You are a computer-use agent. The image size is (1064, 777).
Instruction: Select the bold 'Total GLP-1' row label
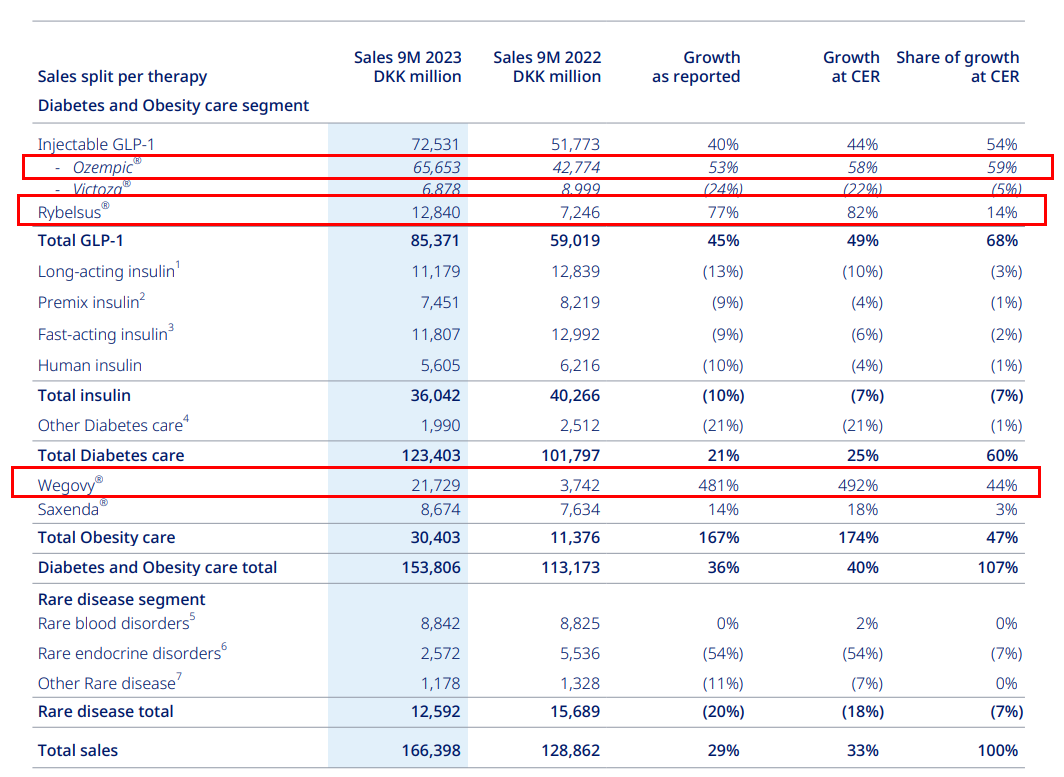(x=80, y=241)
